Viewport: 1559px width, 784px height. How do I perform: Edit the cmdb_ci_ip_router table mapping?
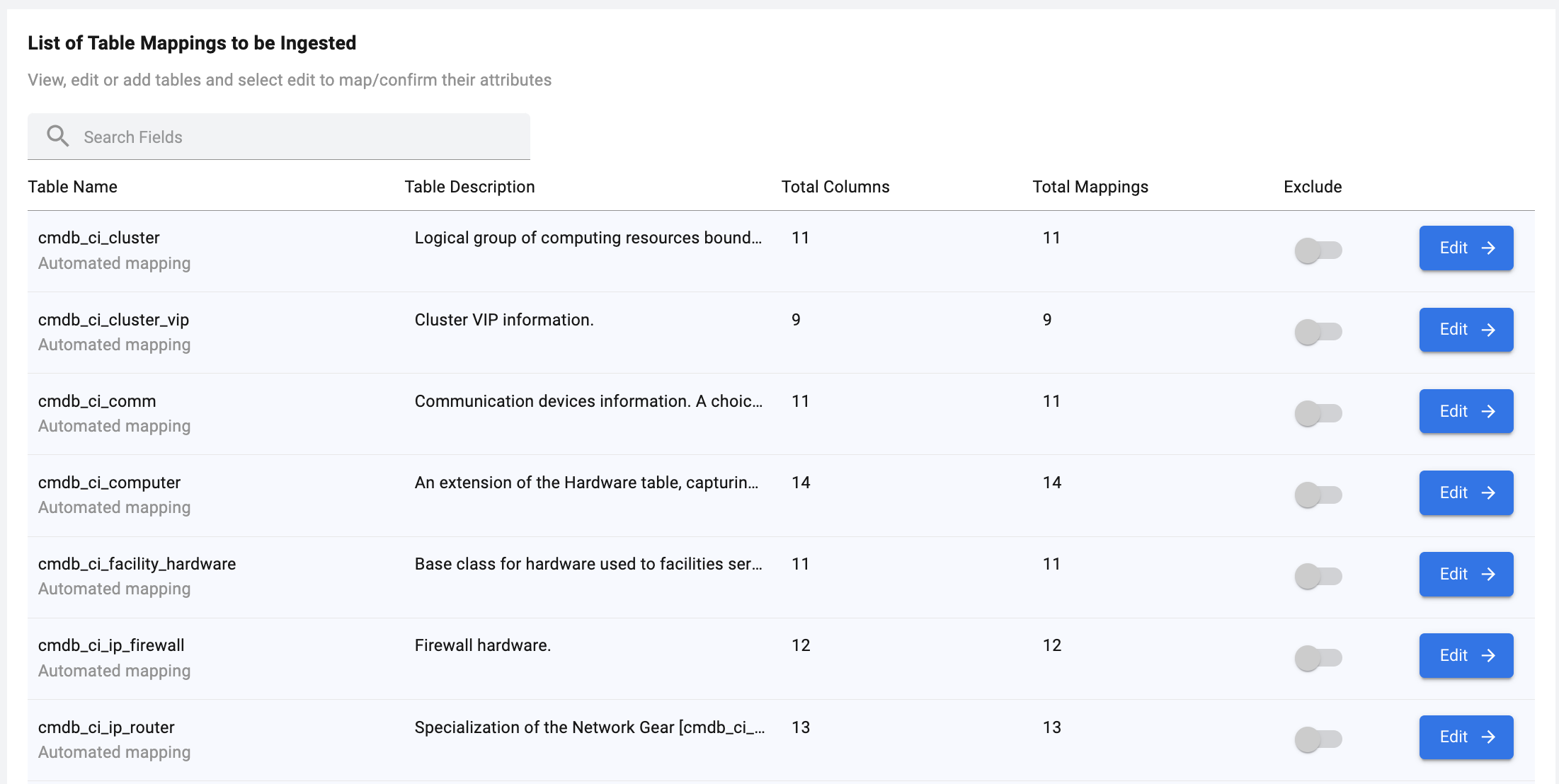[1466, 737]
